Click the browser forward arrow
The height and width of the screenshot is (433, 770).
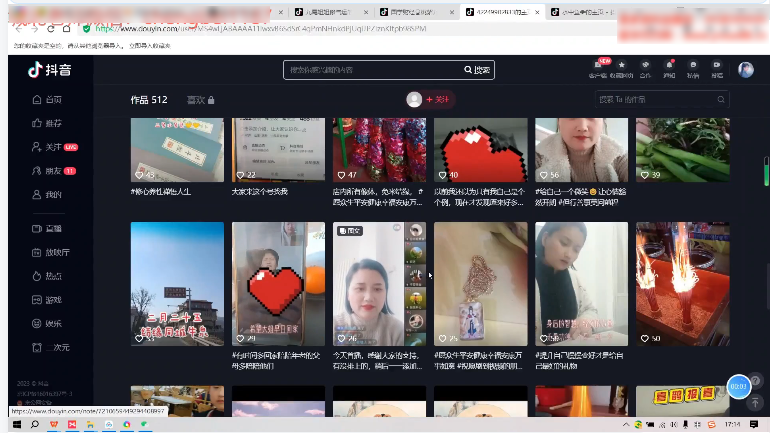(x=34, y=29)
